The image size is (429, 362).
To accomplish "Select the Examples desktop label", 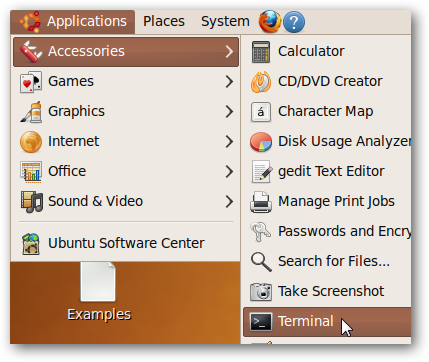I will (99, 315).
